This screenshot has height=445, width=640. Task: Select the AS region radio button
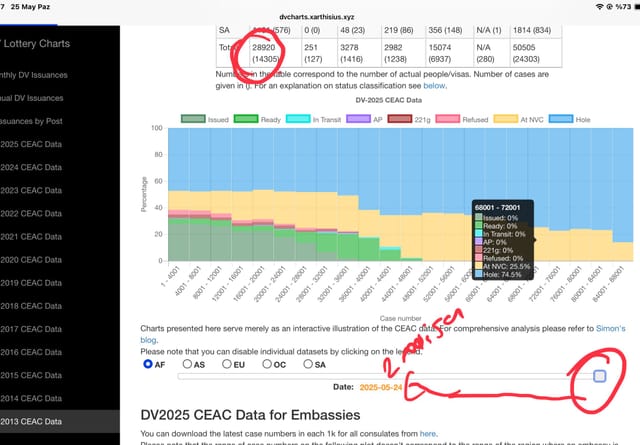click(187, 363)
